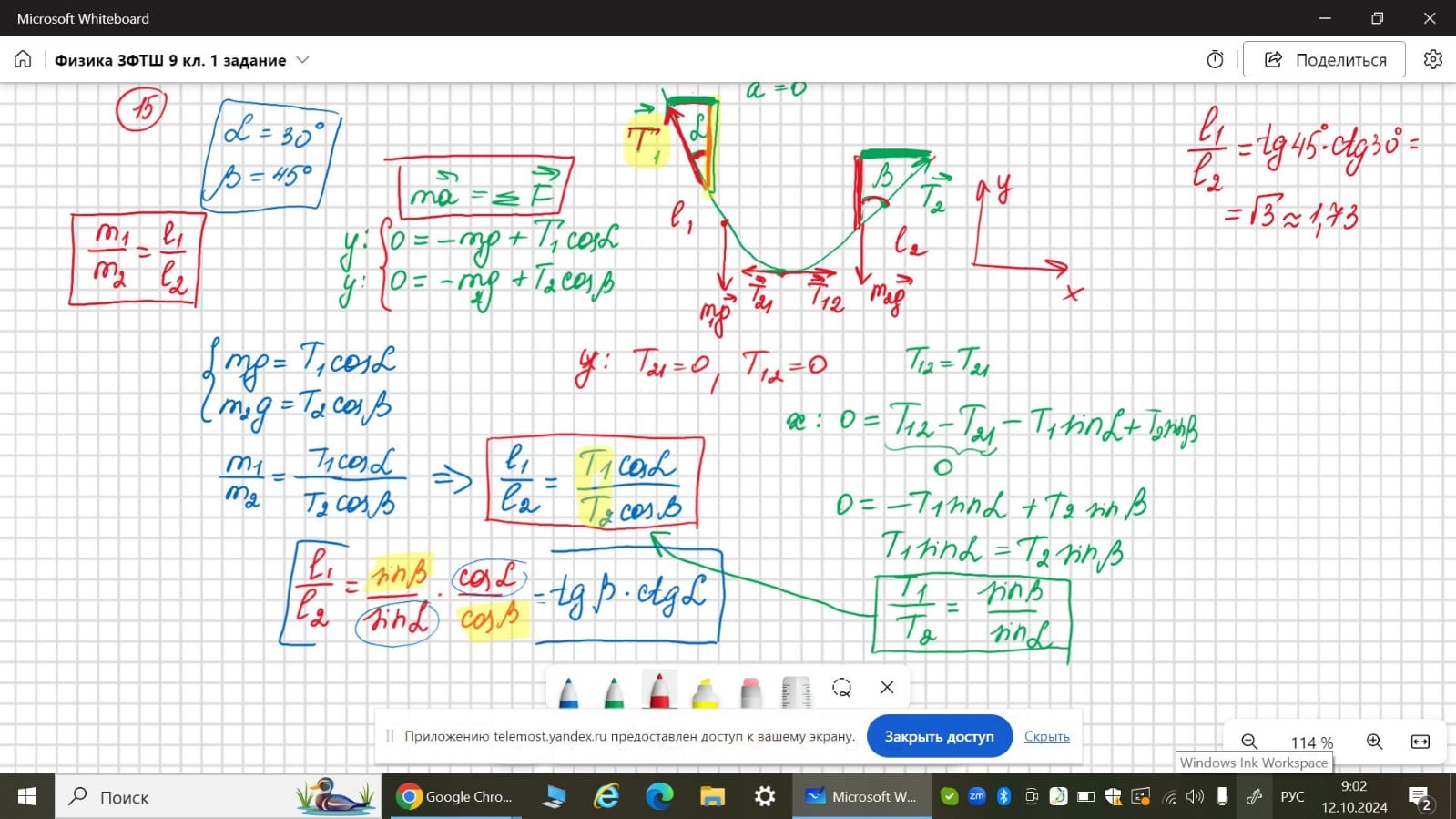The height and width of the screenshot is (819, 1456).
Task: Select the blue pen tool
Action: (x=568, y=691)
